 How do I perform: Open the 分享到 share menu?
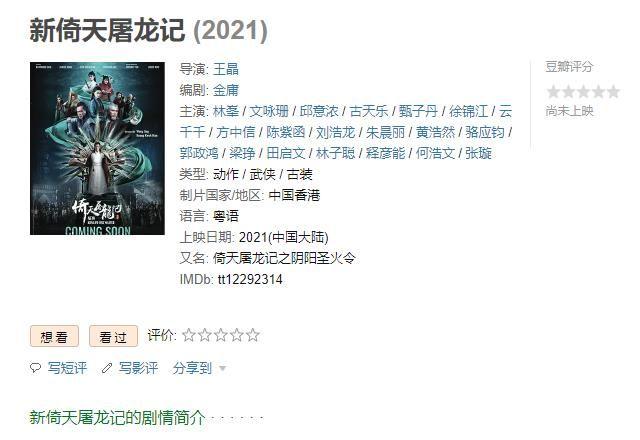click(x=192, y=368)
